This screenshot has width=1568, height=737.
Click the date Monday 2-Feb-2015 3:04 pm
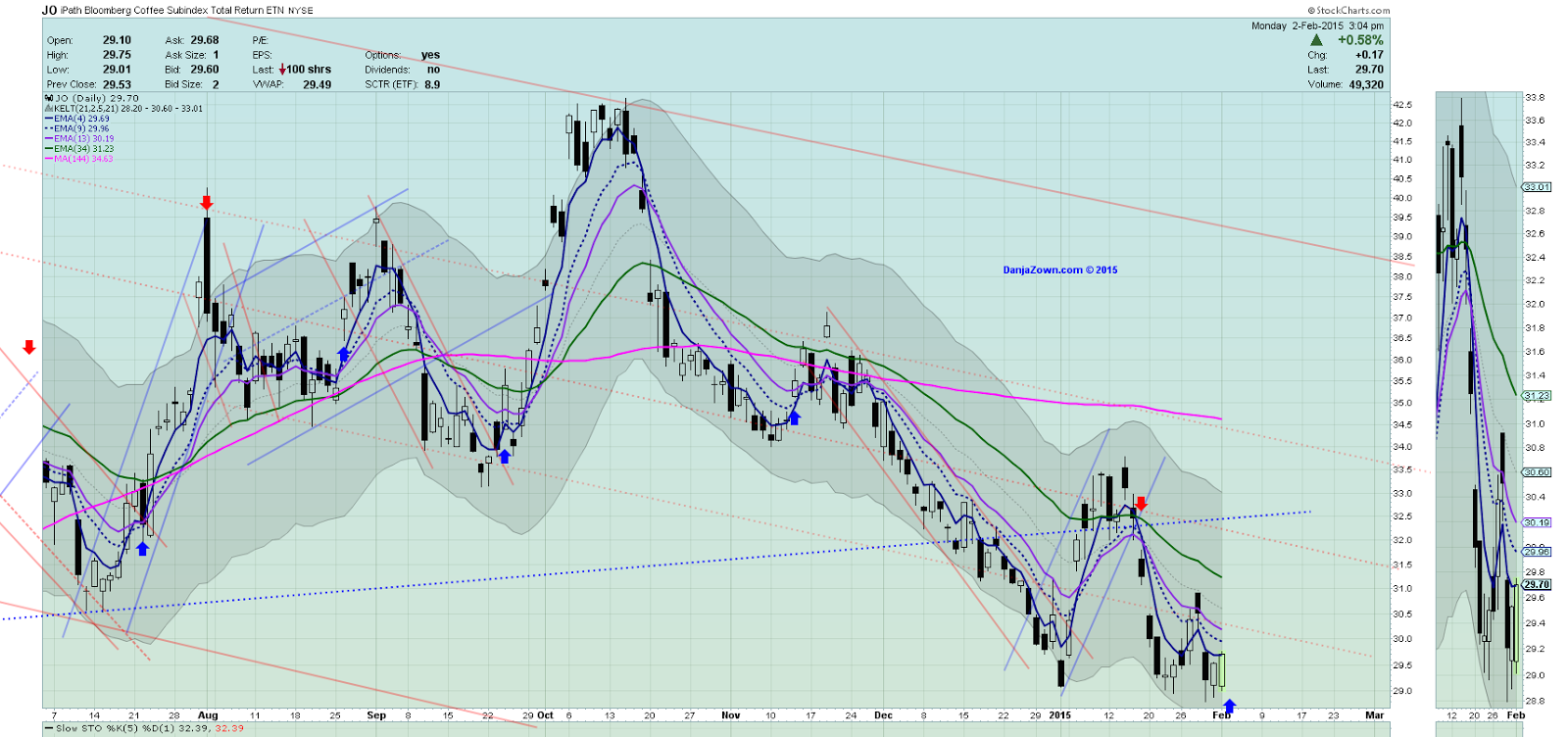coord(1317,25)
